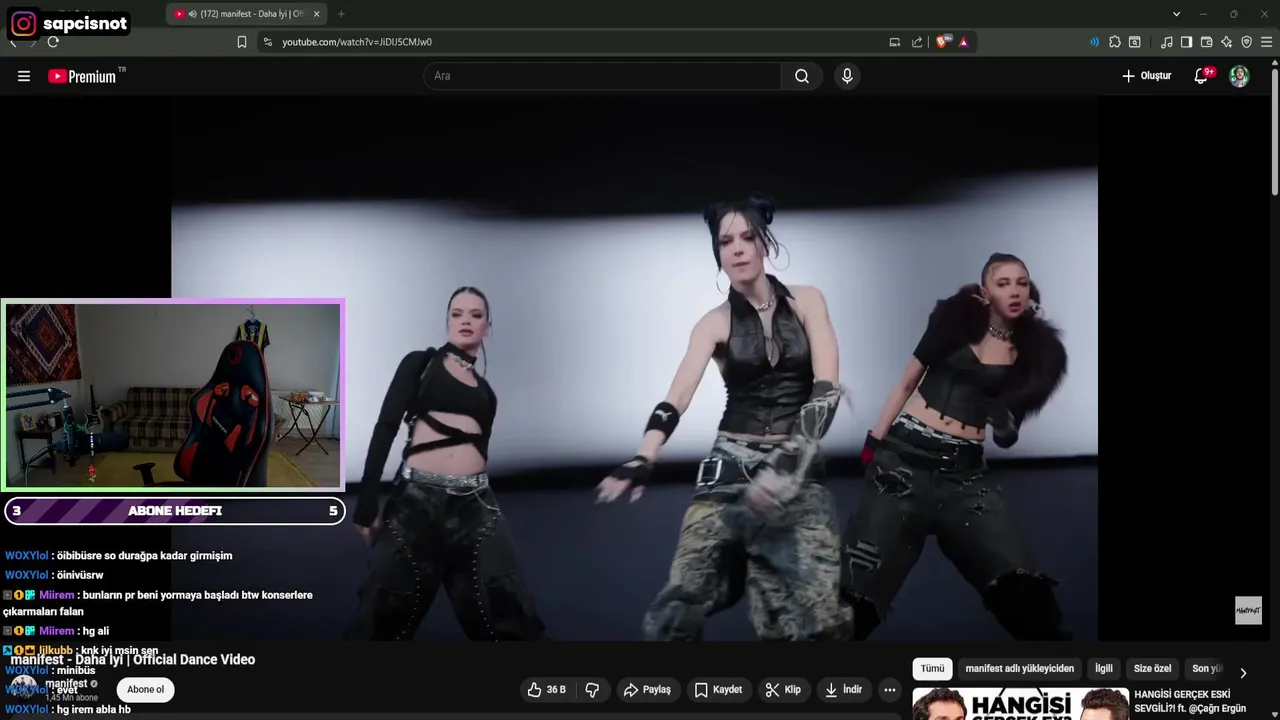The width and height of the screenshot is (1280, 720).
Task: Open the media playlist music note icon
Action: click(x=1167, y=42)
